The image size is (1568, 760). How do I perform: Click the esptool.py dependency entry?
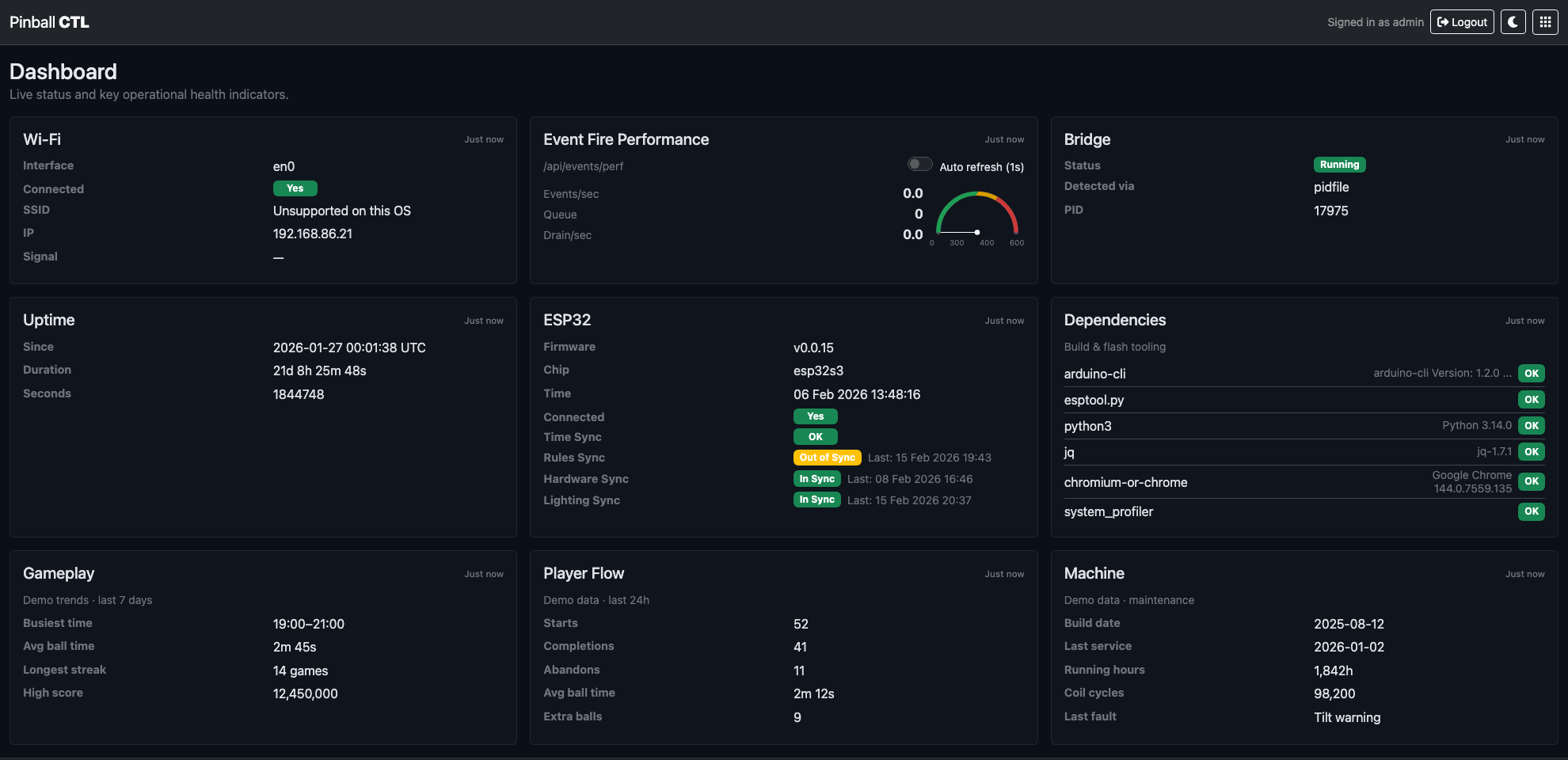tap(1094, 400)
